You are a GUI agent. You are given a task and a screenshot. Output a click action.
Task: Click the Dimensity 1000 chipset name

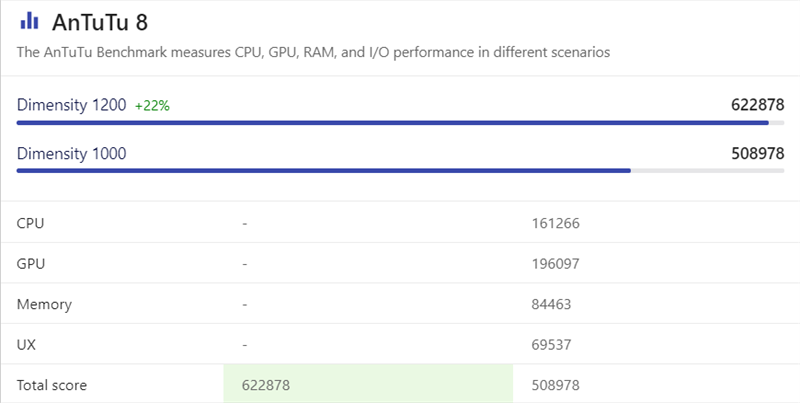coord(72,153)
